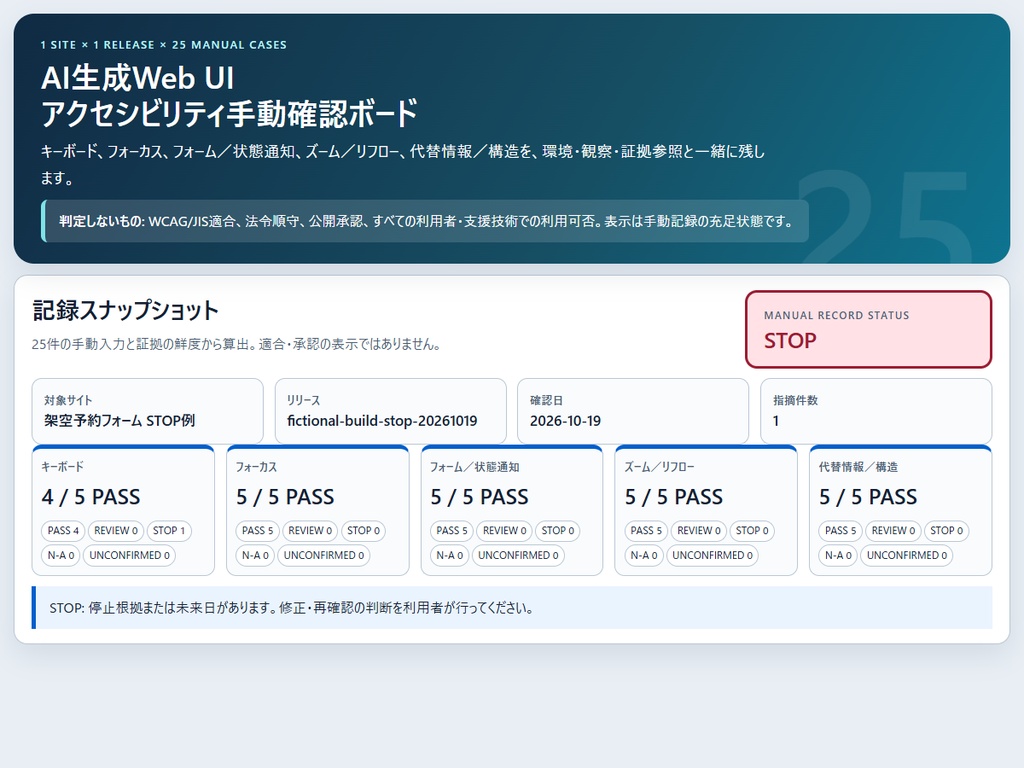The width and height of the screenshot is (1024, 768).
Task: Click N-A 0 pill in フォーム／状態通知 card
Action: (x=449, y=556)
